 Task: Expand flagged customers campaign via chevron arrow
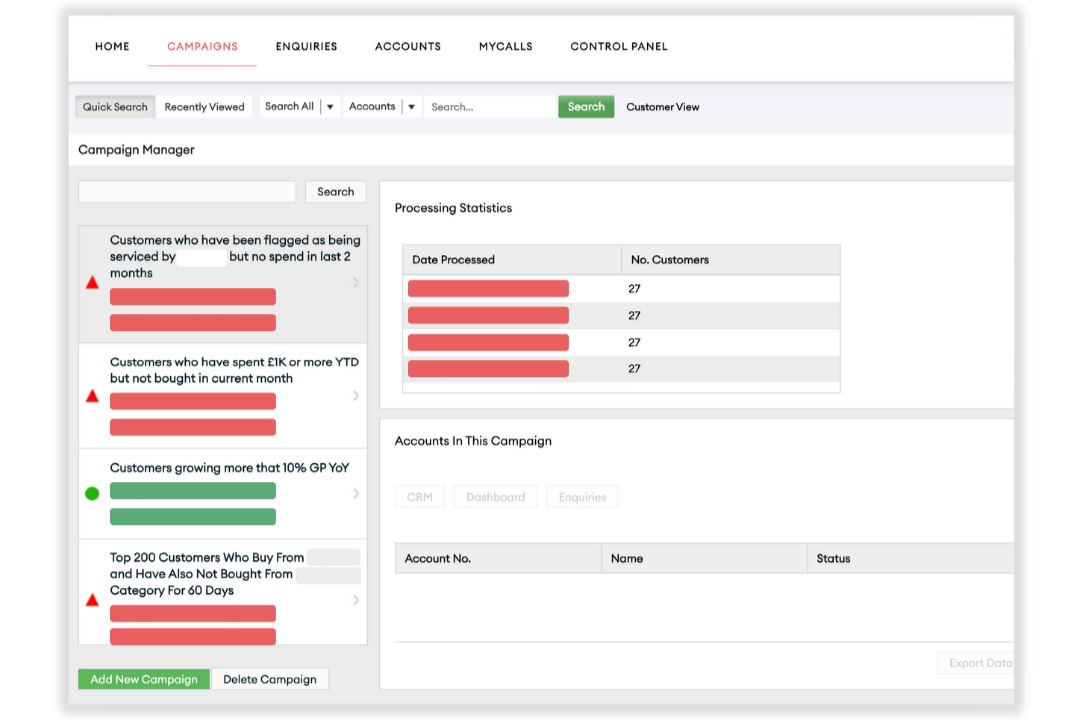(355, 283)
